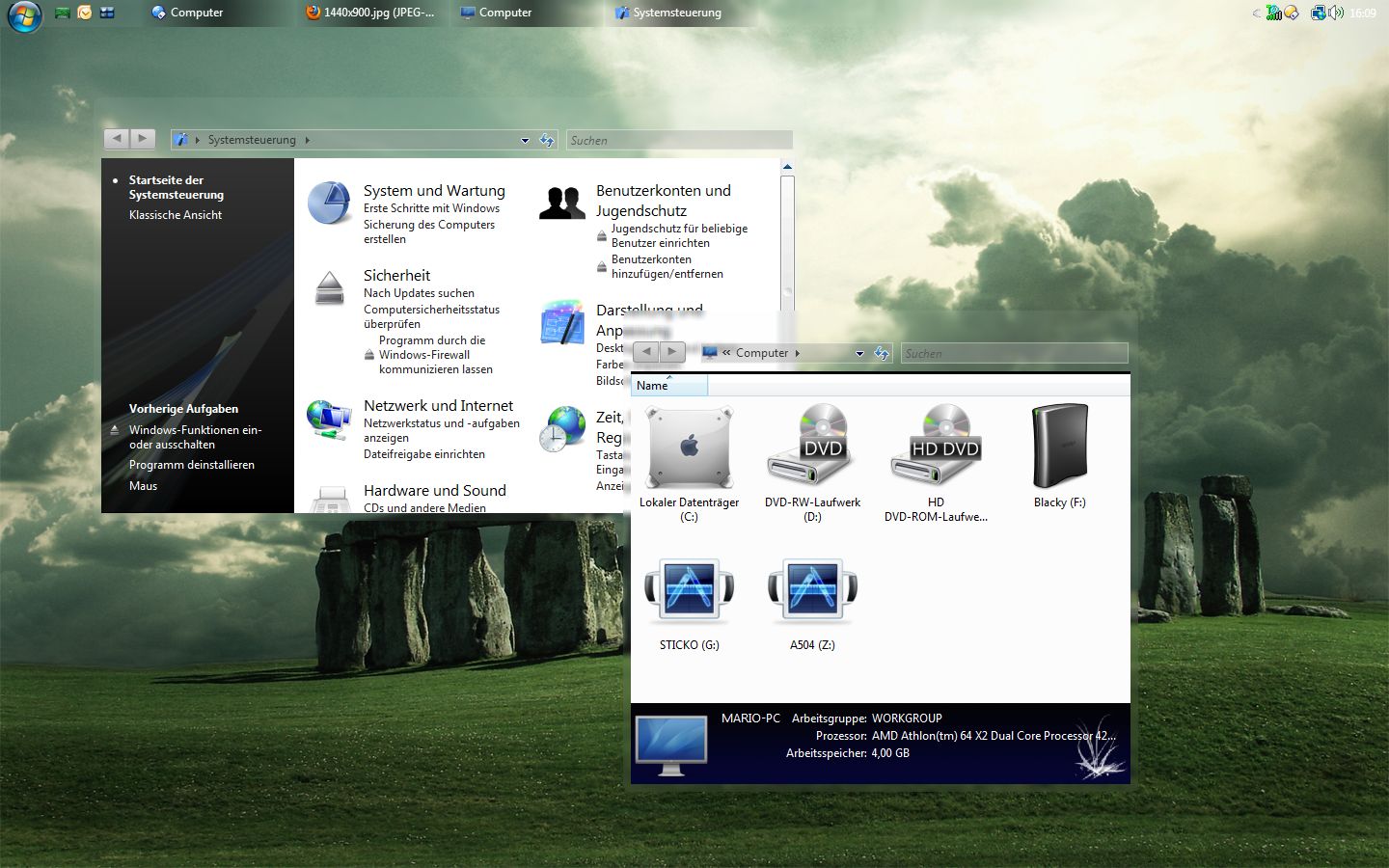1389x868 pixels.
Task: Expand the Systemsteuerung address bar dropdown
Action: point(525,141)
